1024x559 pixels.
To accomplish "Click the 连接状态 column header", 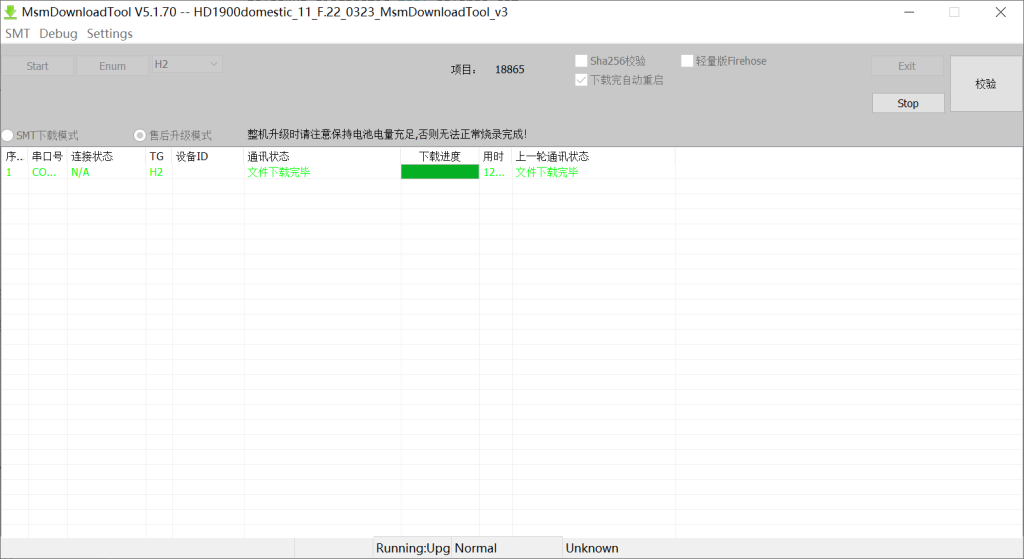I will click(x=106, y=156).
